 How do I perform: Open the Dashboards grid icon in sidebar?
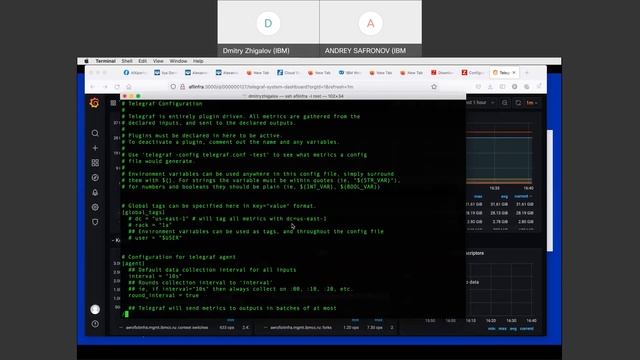point(95,163)
